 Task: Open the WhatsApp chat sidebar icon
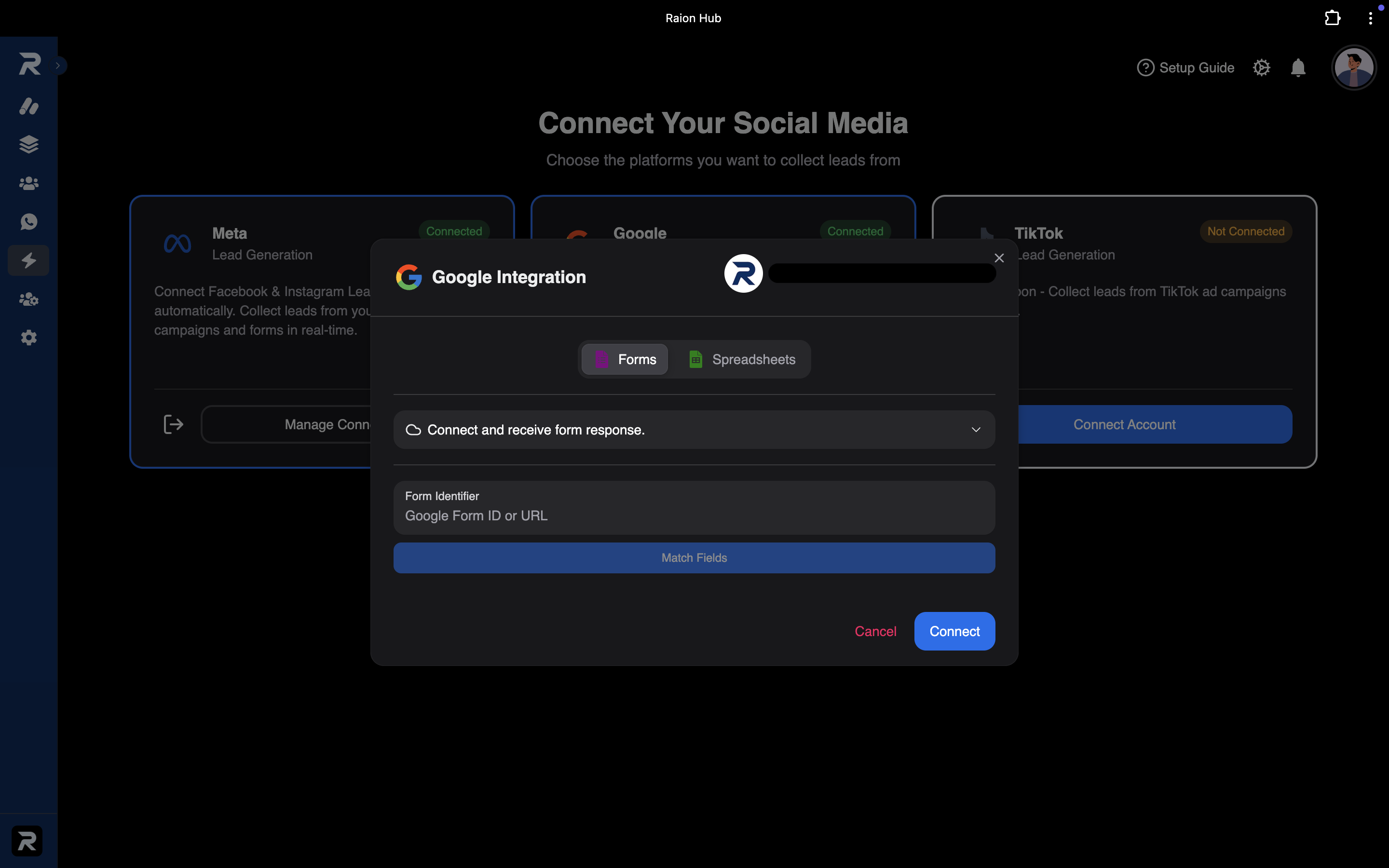pyautogui.click(x=29, y=222)
